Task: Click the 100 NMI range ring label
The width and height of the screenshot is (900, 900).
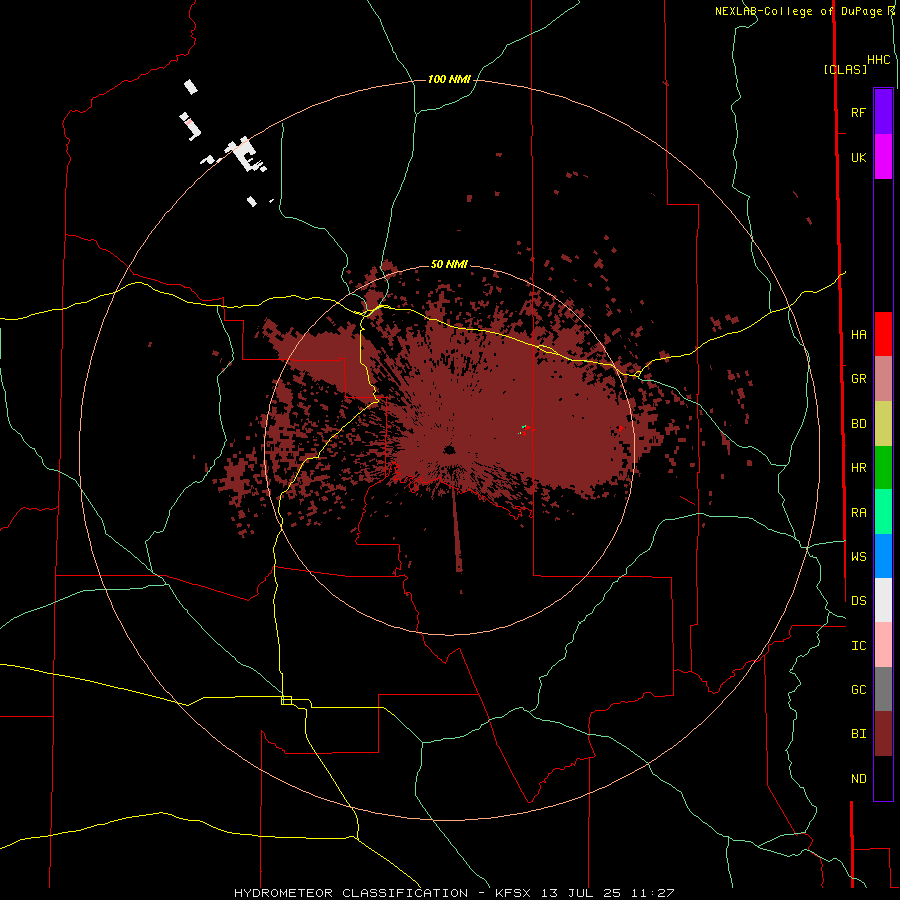Action: pos(449,79)
